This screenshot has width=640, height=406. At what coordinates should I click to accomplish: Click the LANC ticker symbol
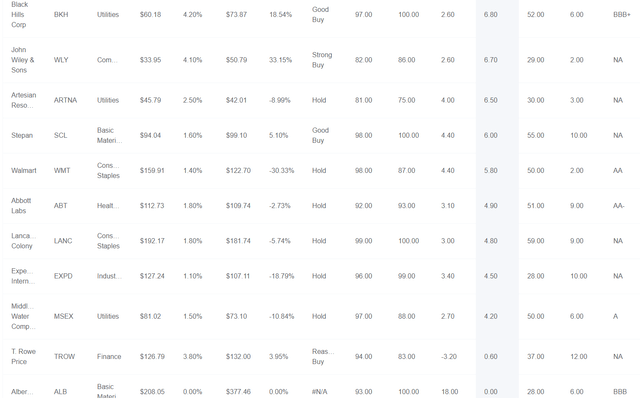click(x=63, y=241)
